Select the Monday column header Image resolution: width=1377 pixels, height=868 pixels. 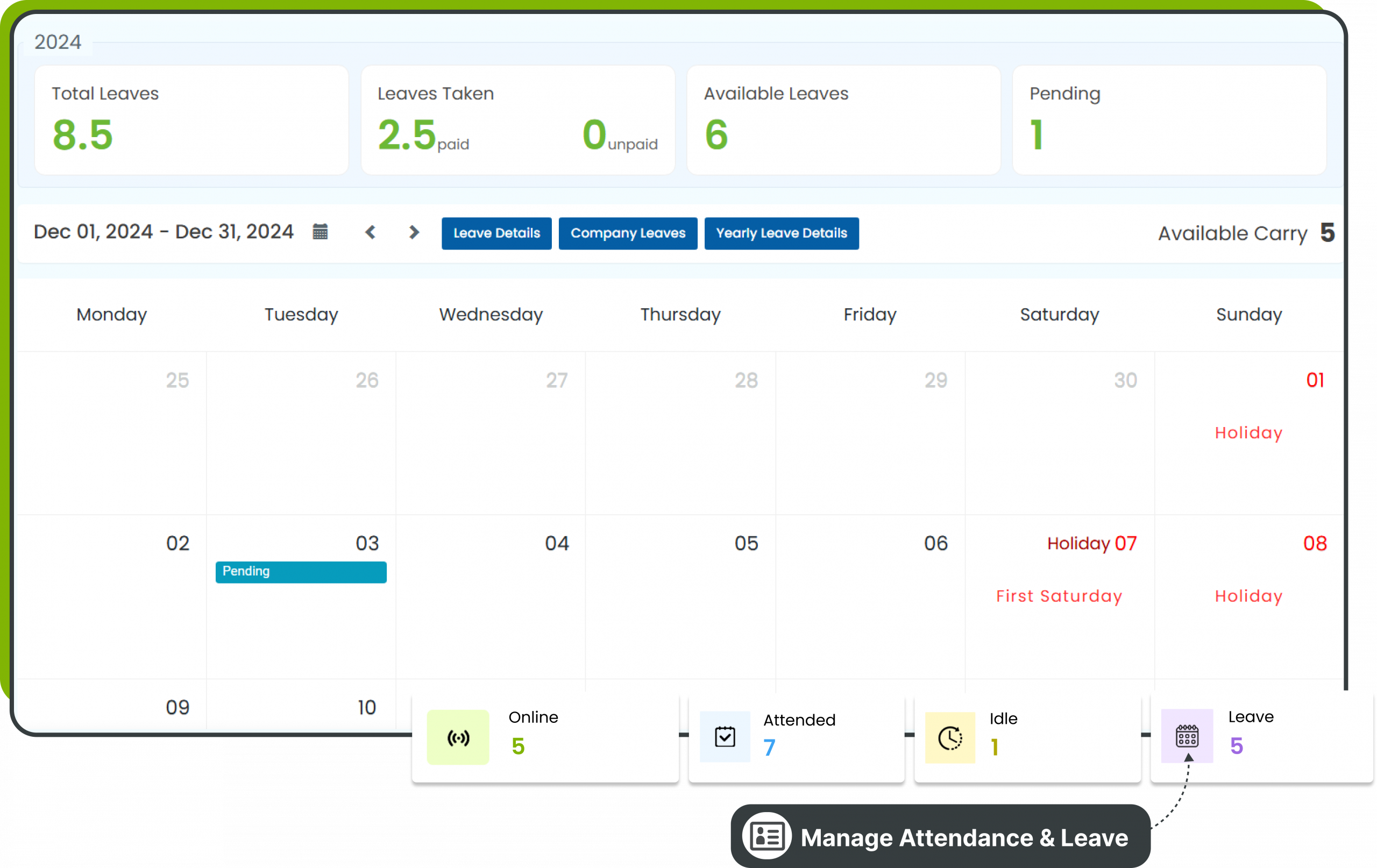pyautogui.click(x=112, y=315)
